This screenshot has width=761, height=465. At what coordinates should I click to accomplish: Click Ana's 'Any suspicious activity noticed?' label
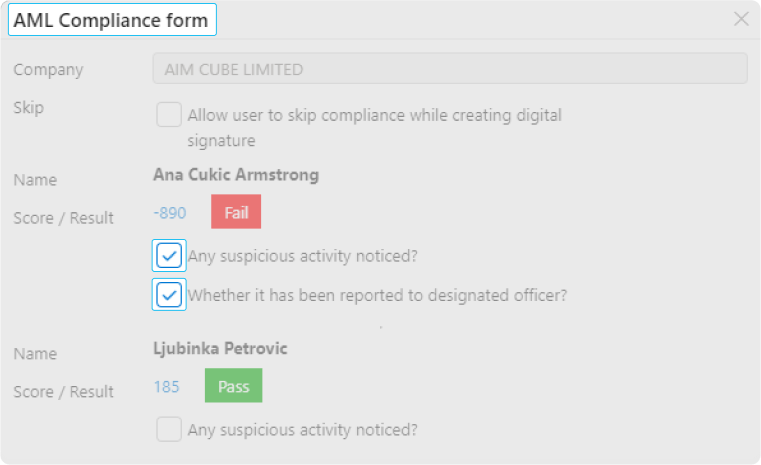[303, 256]
